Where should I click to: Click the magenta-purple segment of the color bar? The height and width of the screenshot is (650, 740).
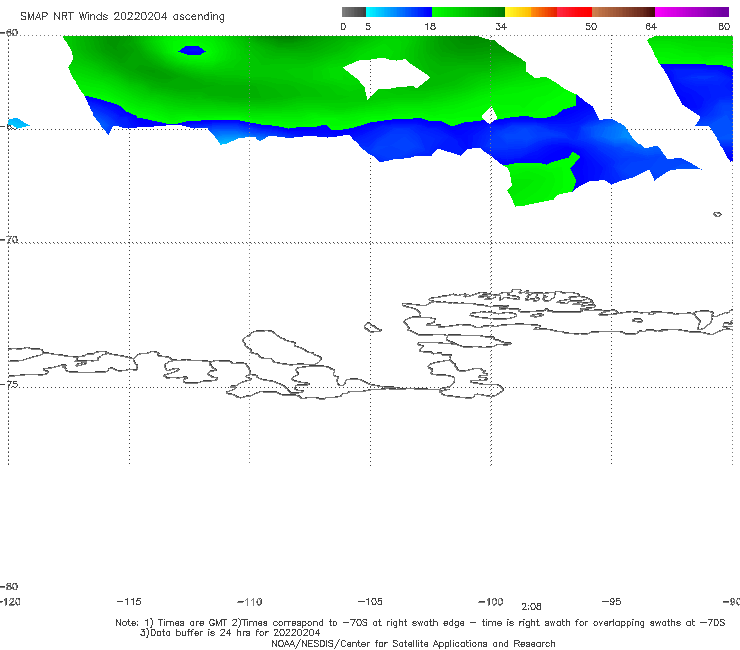coord(692,12)
